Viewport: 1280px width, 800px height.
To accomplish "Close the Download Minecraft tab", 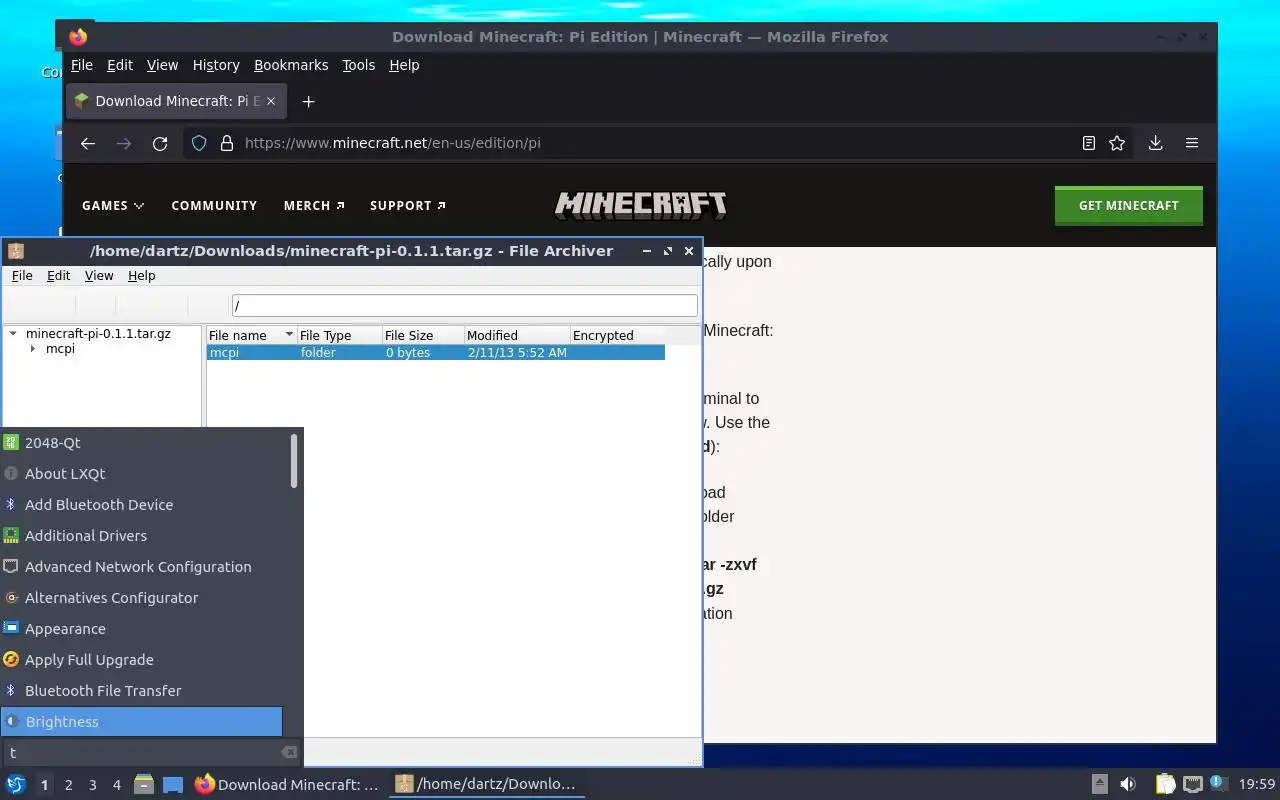I will point(271,101).
